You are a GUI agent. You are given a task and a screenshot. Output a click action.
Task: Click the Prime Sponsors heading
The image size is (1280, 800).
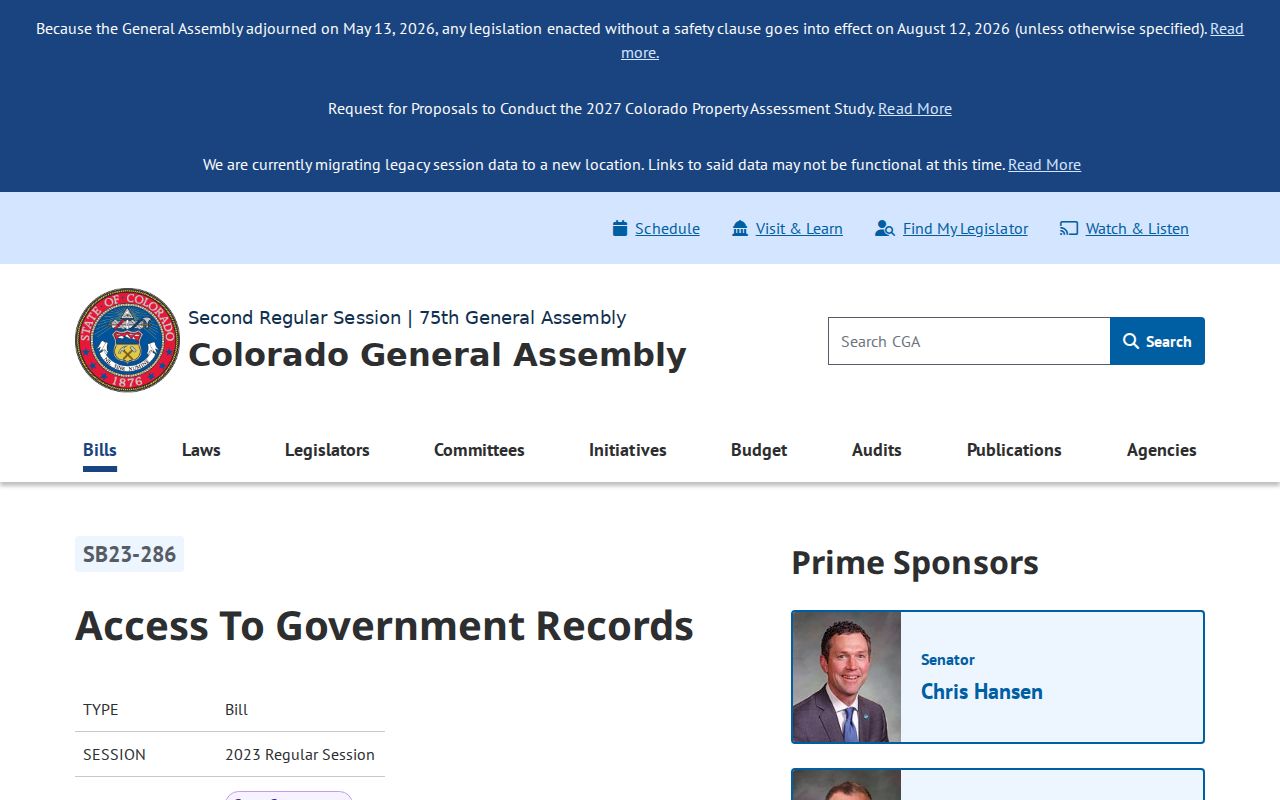915,563
